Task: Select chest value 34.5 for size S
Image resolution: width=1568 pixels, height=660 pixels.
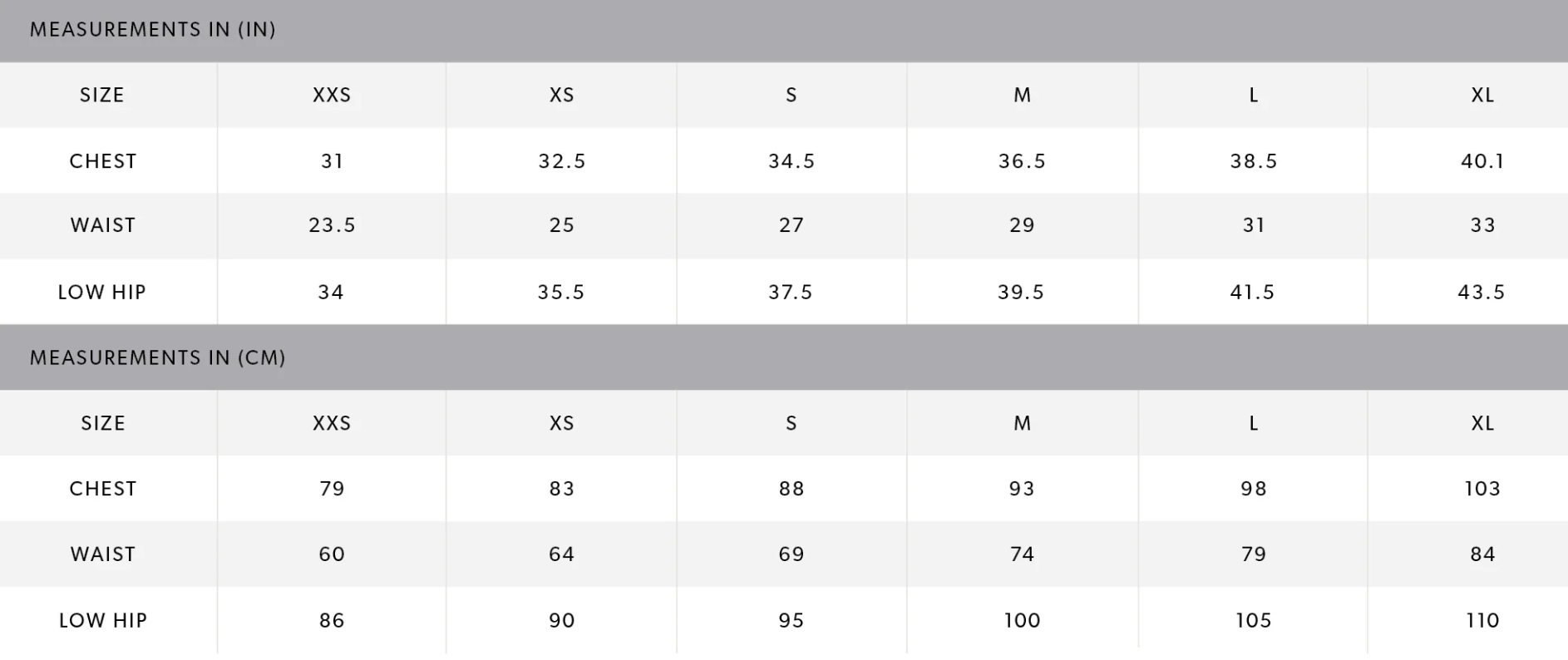Action: 791,161
